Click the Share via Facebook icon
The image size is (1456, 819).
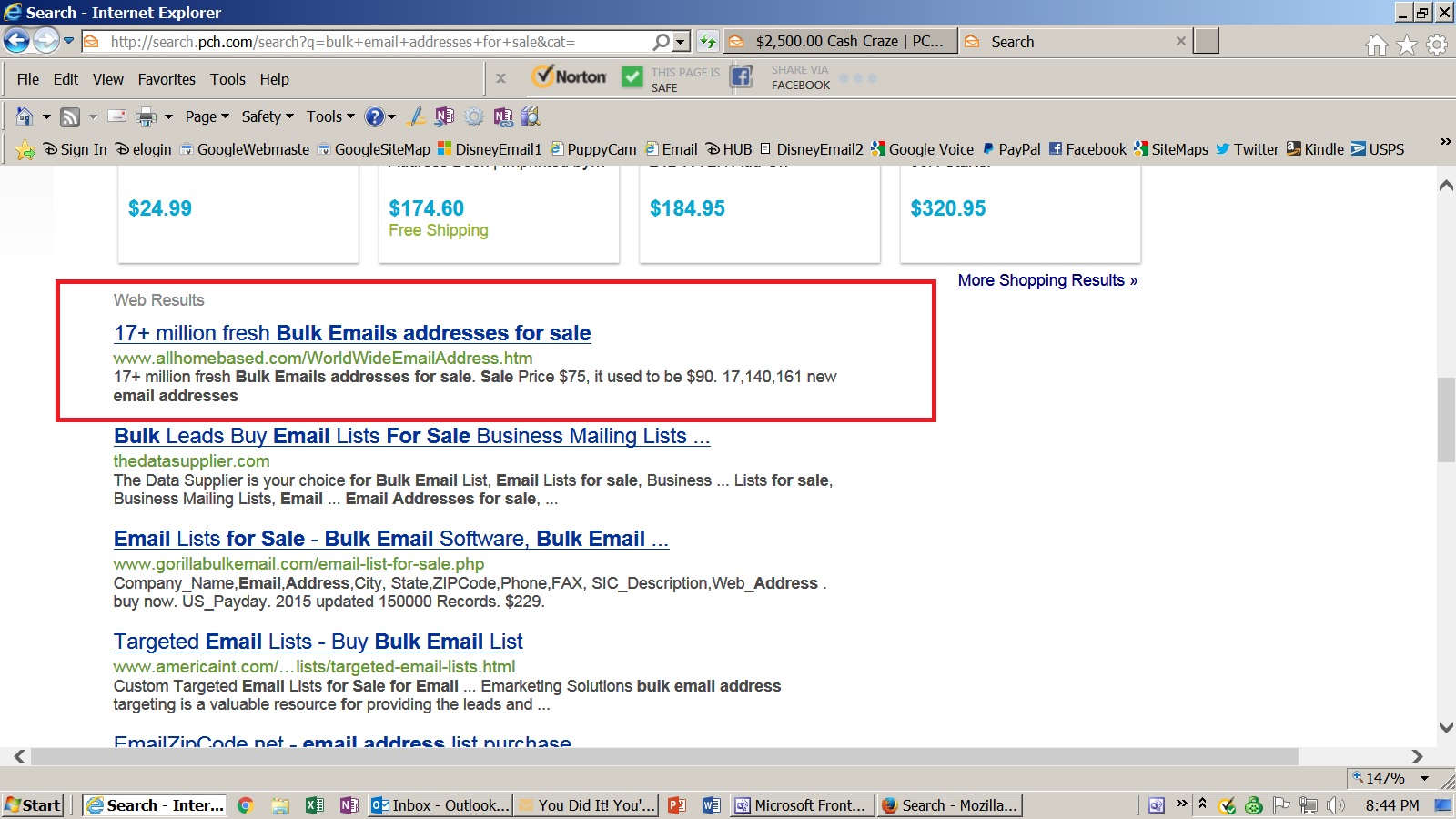742,77
